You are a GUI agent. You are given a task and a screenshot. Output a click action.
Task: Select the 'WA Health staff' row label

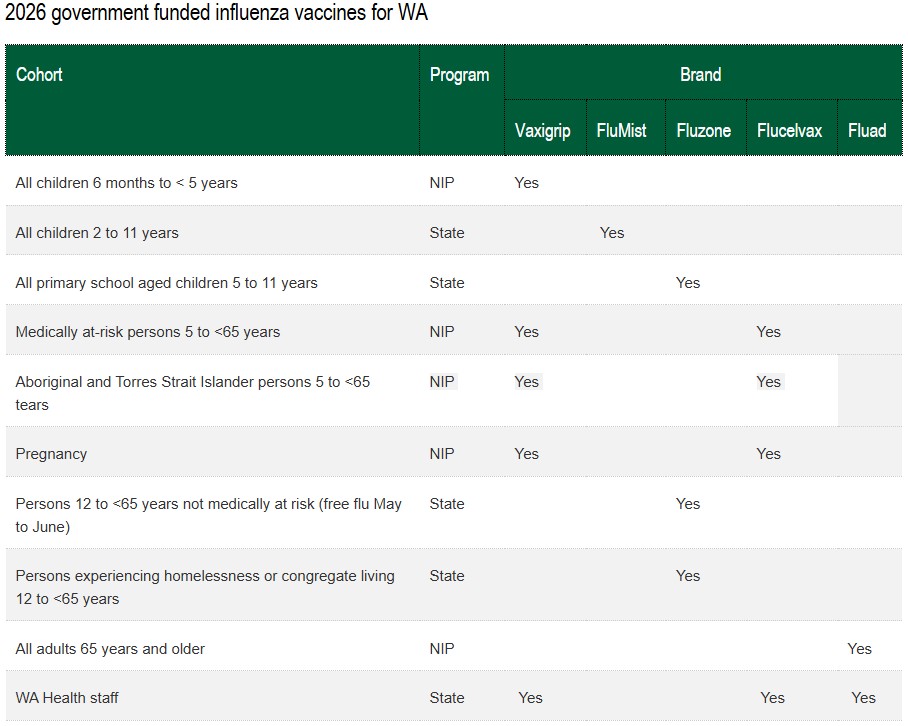coord(67,698)
